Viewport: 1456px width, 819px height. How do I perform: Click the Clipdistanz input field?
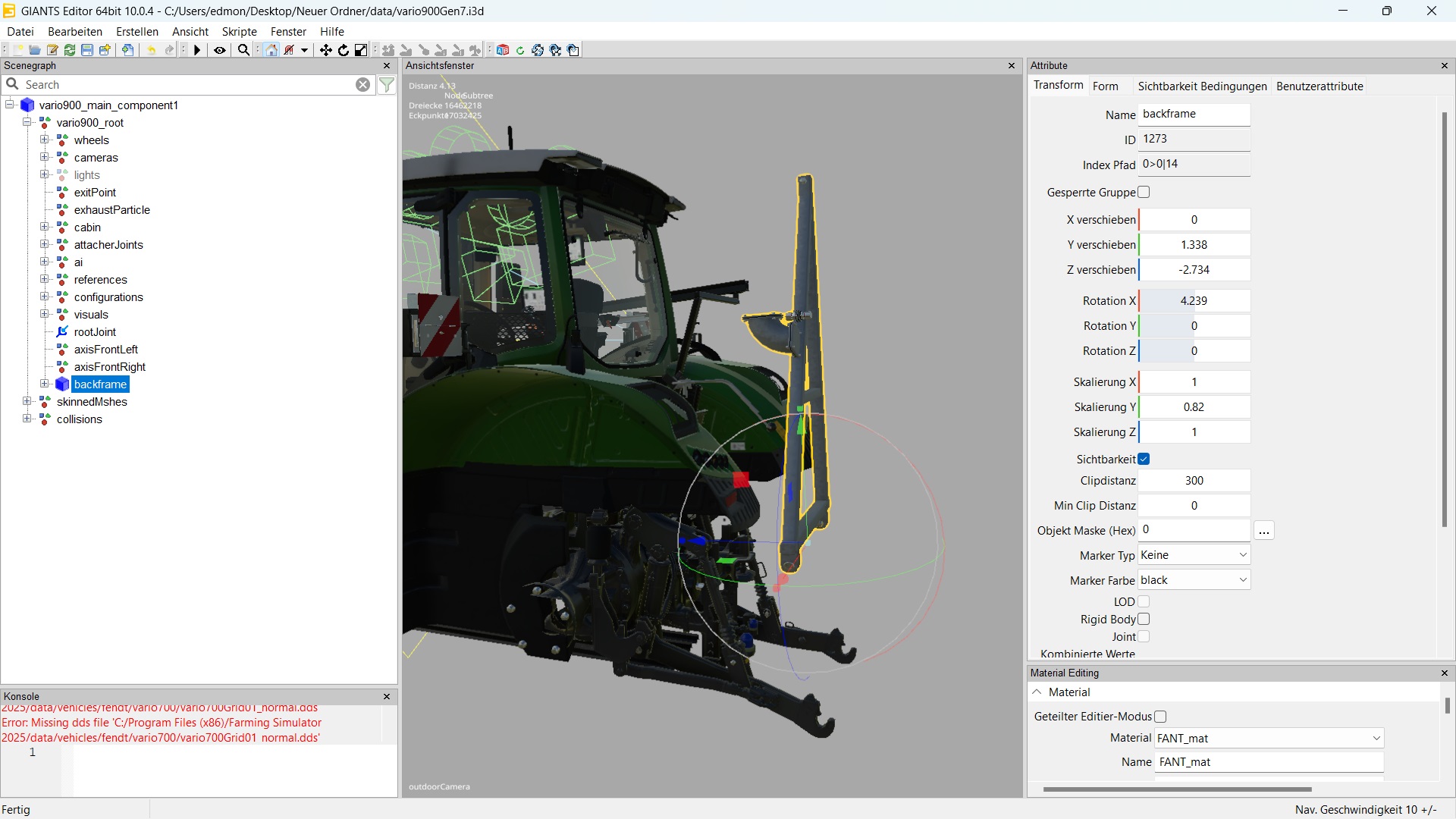1194,480
